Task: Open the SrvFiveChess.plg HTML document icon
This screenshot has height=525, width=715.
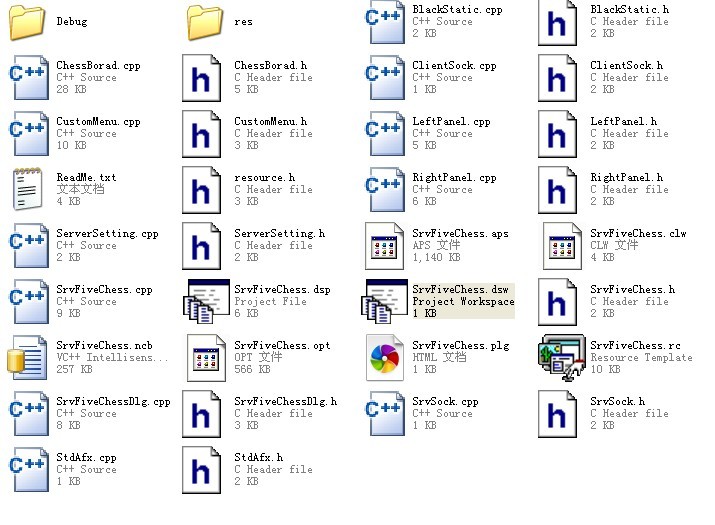Action: pos(384,358)
